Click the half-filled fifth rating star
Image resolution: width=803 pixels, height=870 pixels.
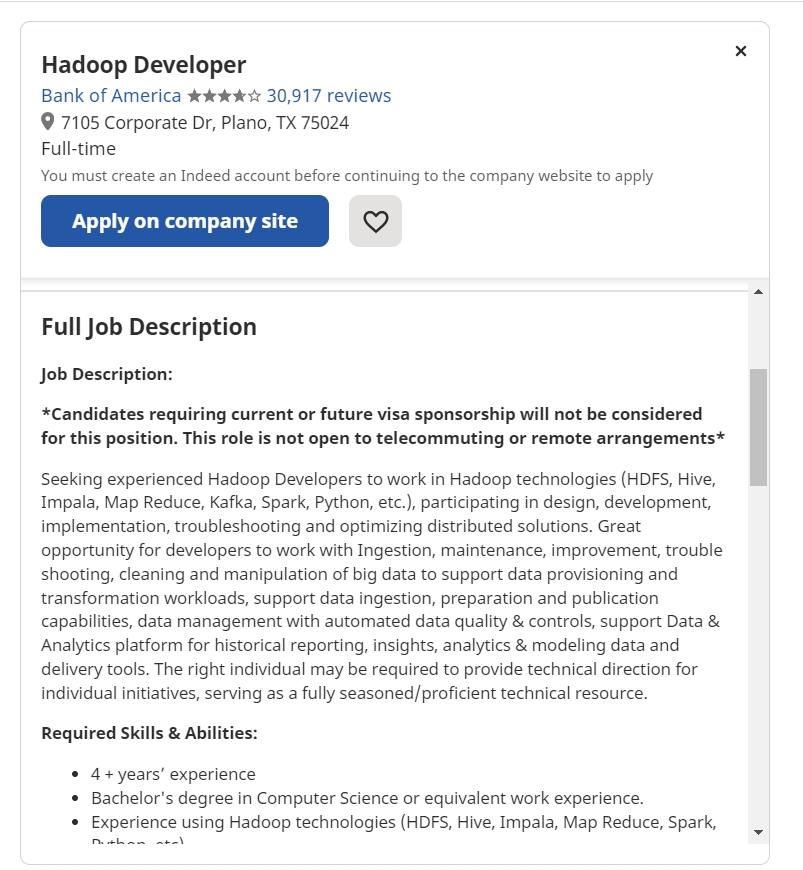(x=253, y=95)
